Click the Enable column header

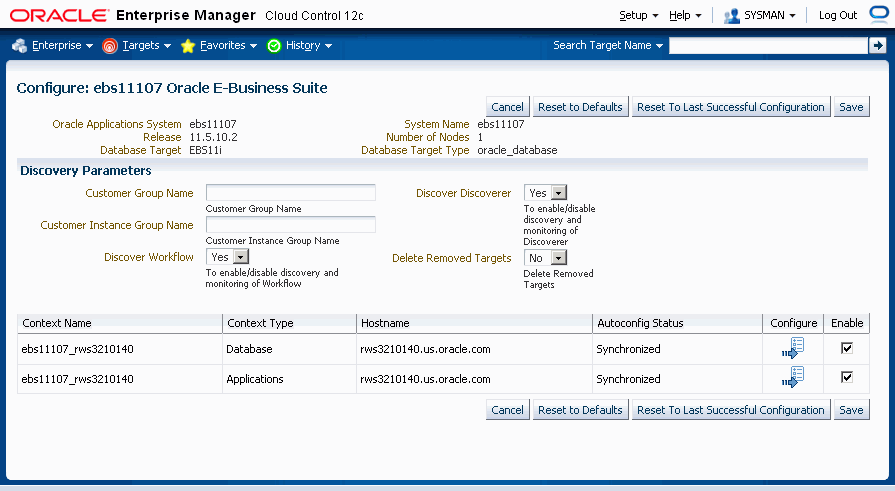pyautogui.click(x=847, y=323)
